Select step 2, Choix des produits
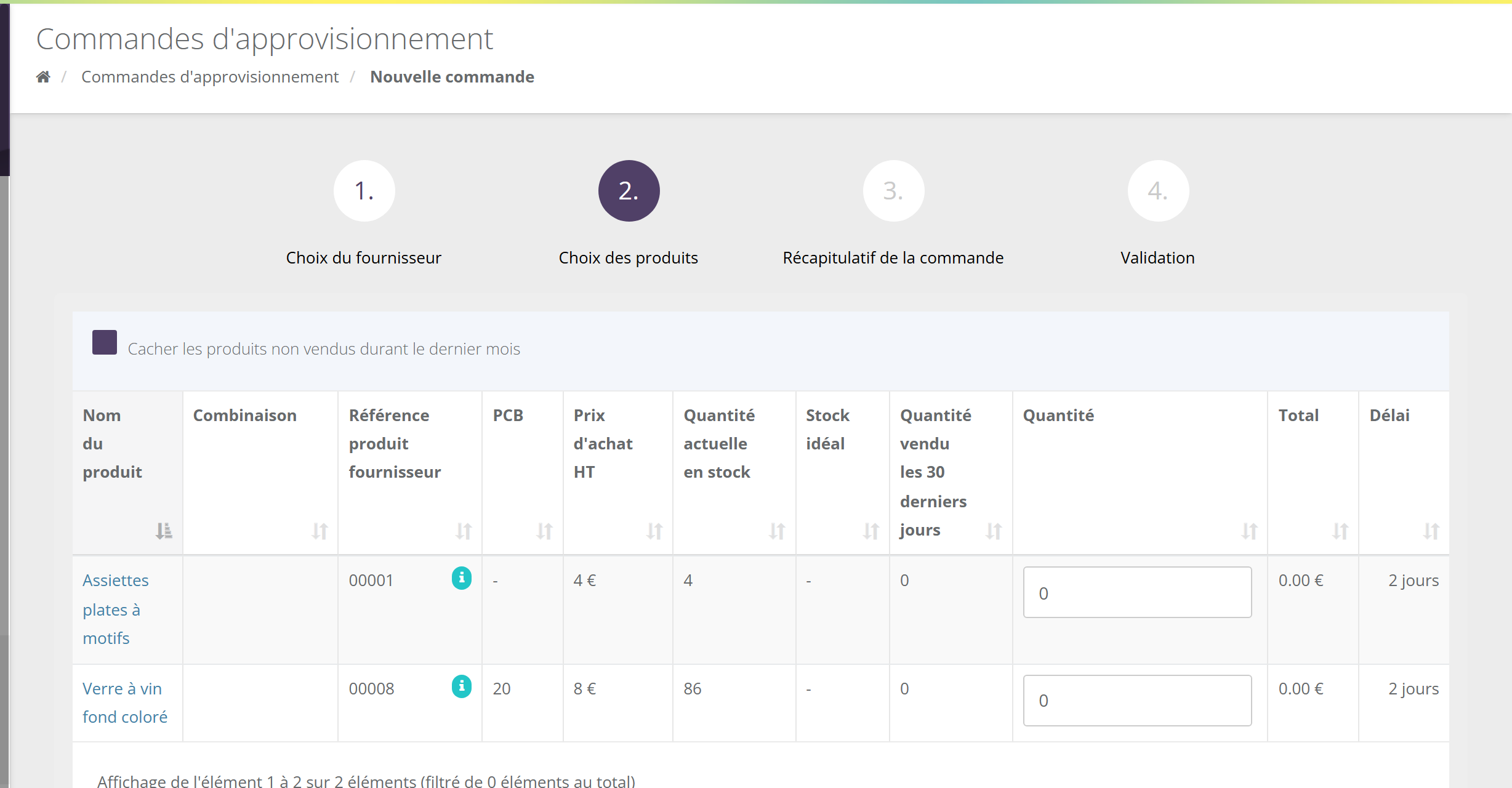The height and width of the screenshot is (788, 1512). pyautogui.click(x=629, y=191)
